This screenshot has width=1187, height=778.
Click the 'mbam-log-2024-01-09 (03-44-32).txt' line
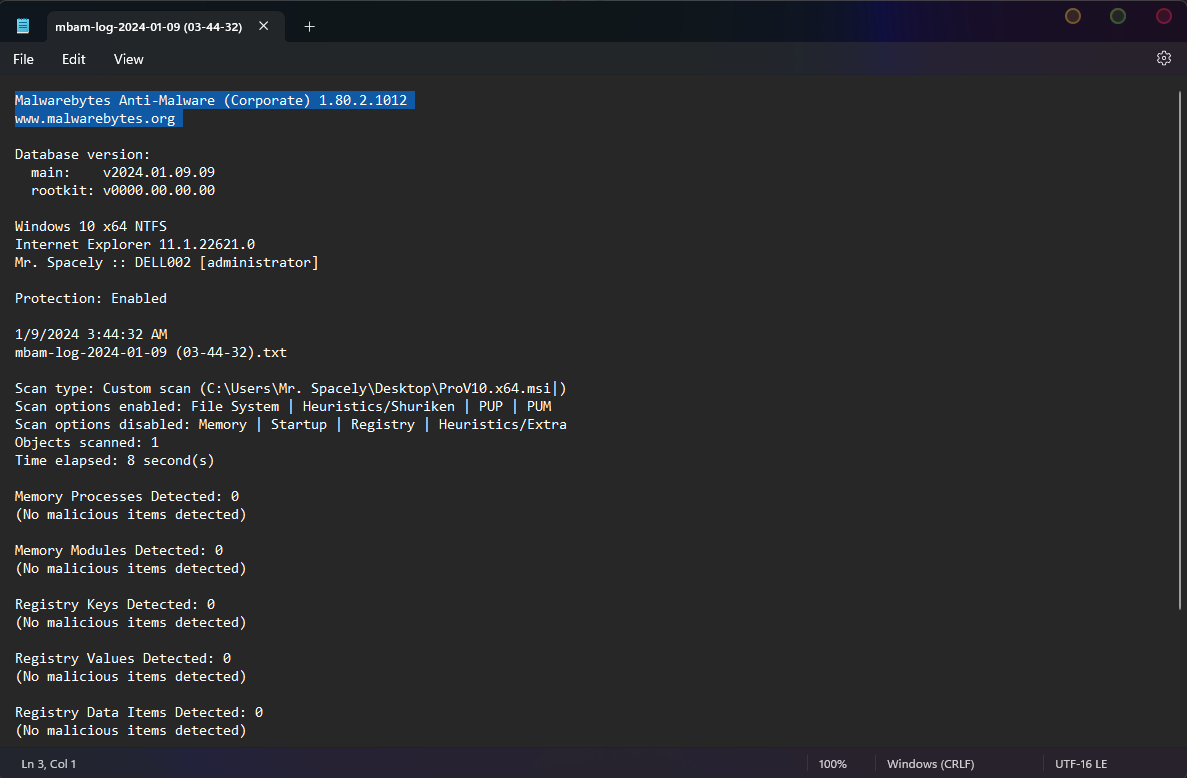click(x=151, y=353)
